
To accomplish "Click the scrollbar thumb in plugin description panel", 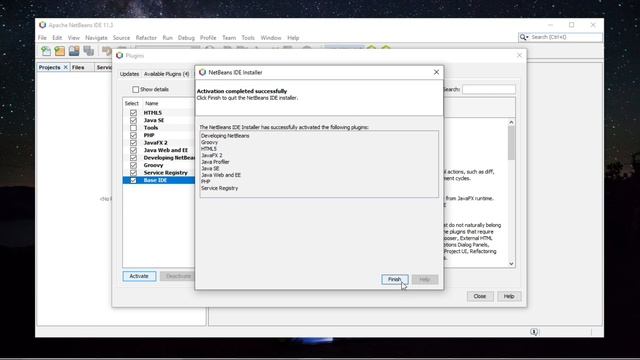I will (x=511, y=143).
